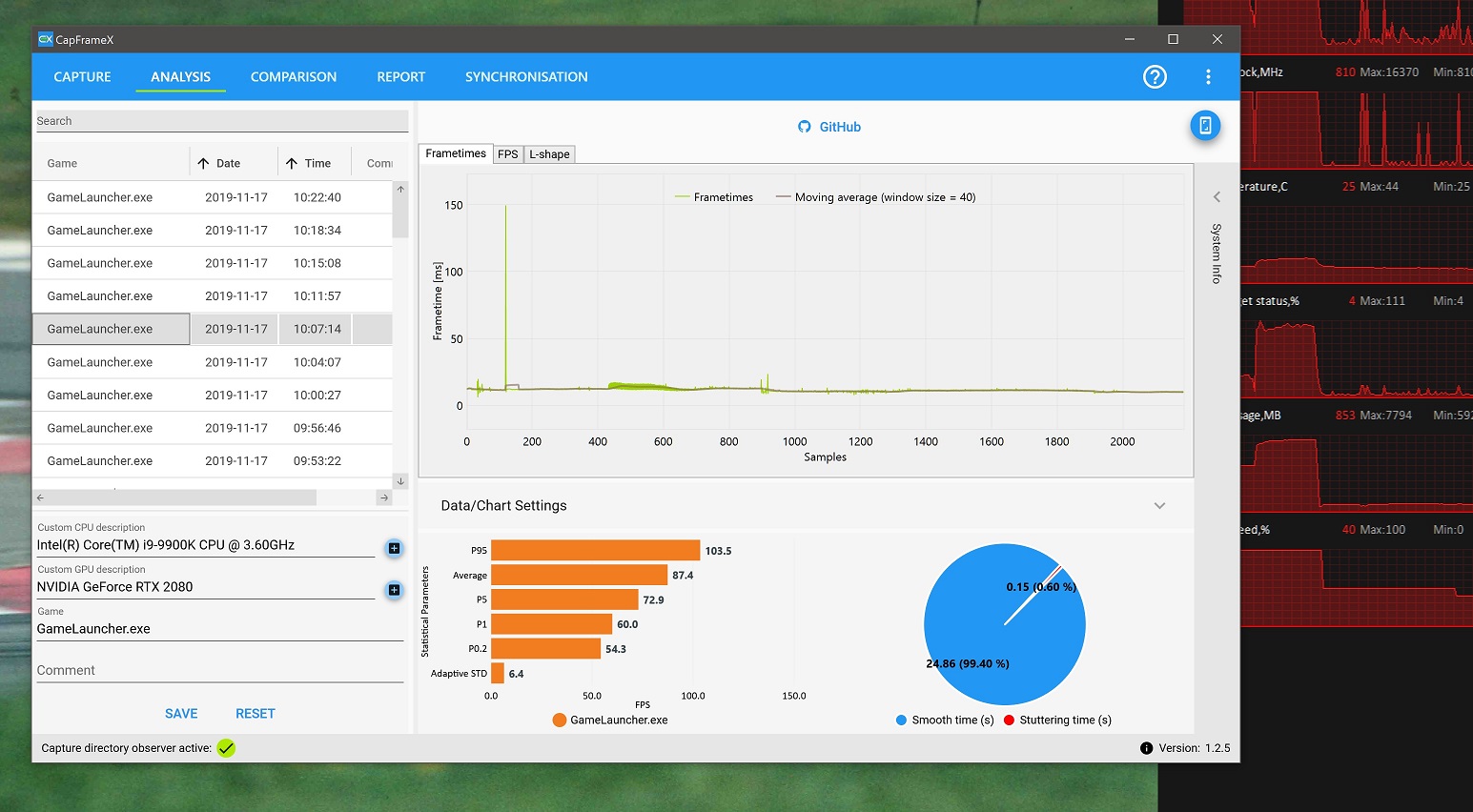The height and width of the screenshot is (812, 1473).
Task: Sort records by Time column
Action: pyautogui.click(x=315, y=163)
